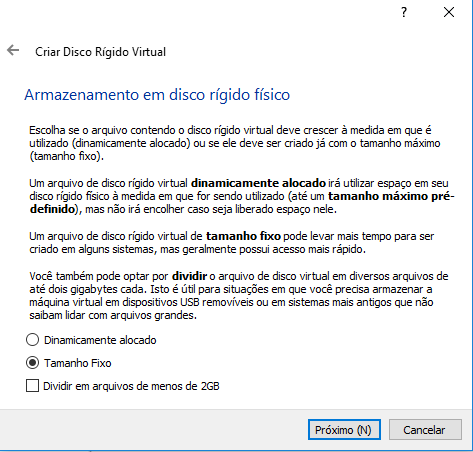
Task: Click the bold tamanho máximo pré-definido text
Action: click(391, 196)
